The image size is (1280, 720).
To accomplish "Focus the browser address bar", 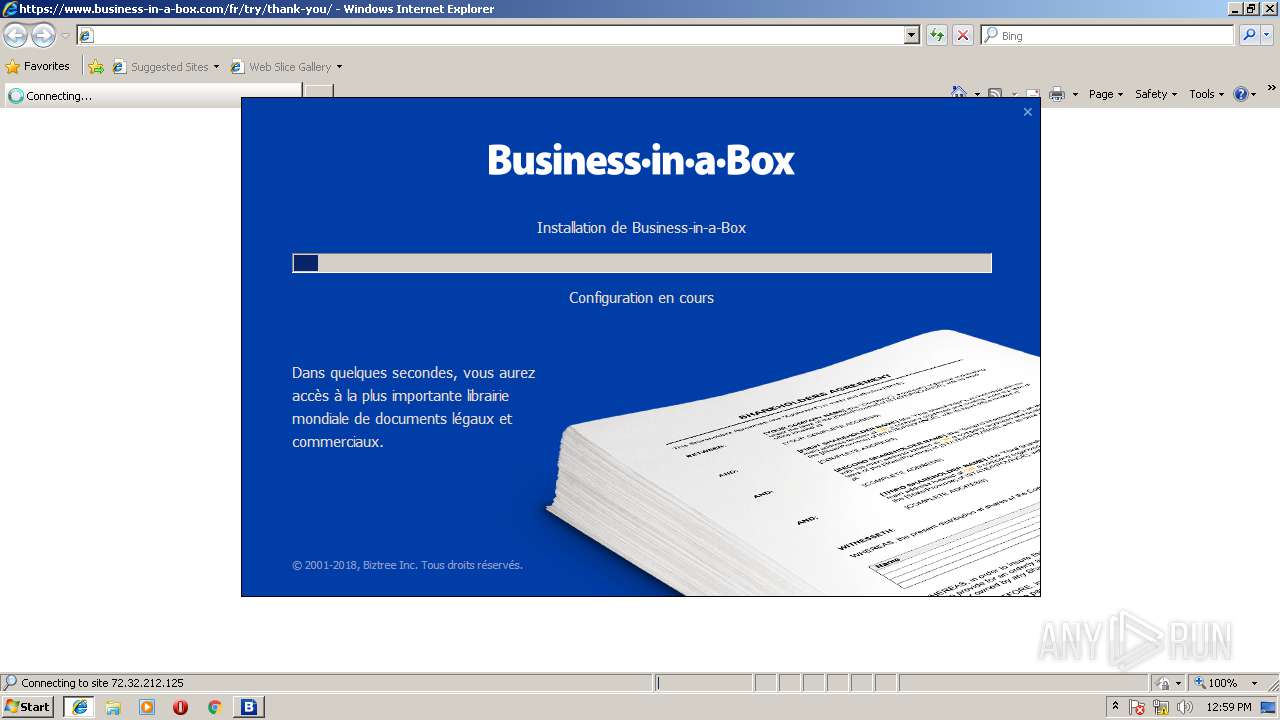I will (498, 35).
